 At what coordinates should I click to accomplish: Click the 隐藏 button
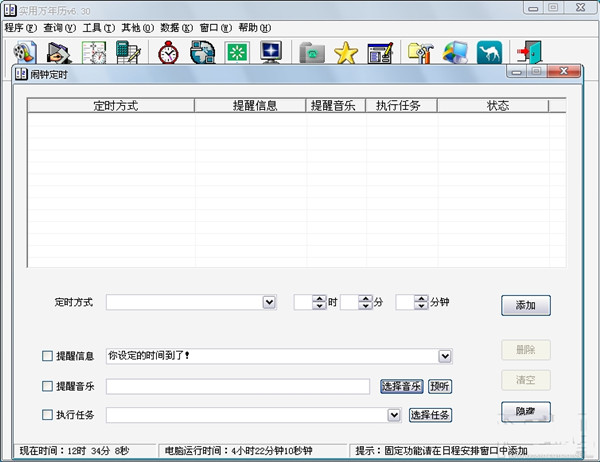[x=526, y=411]
